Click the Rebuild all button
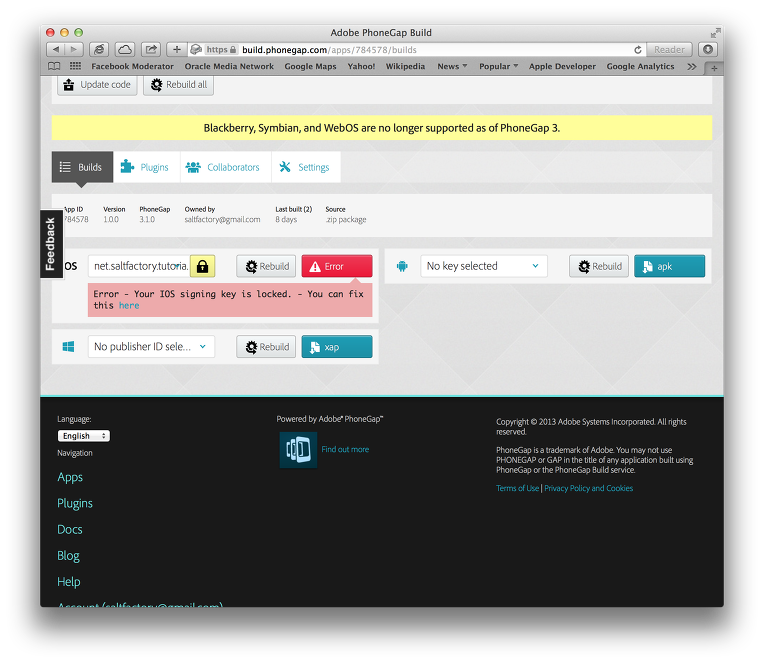764x663 pixels. (x=178, y=85)
